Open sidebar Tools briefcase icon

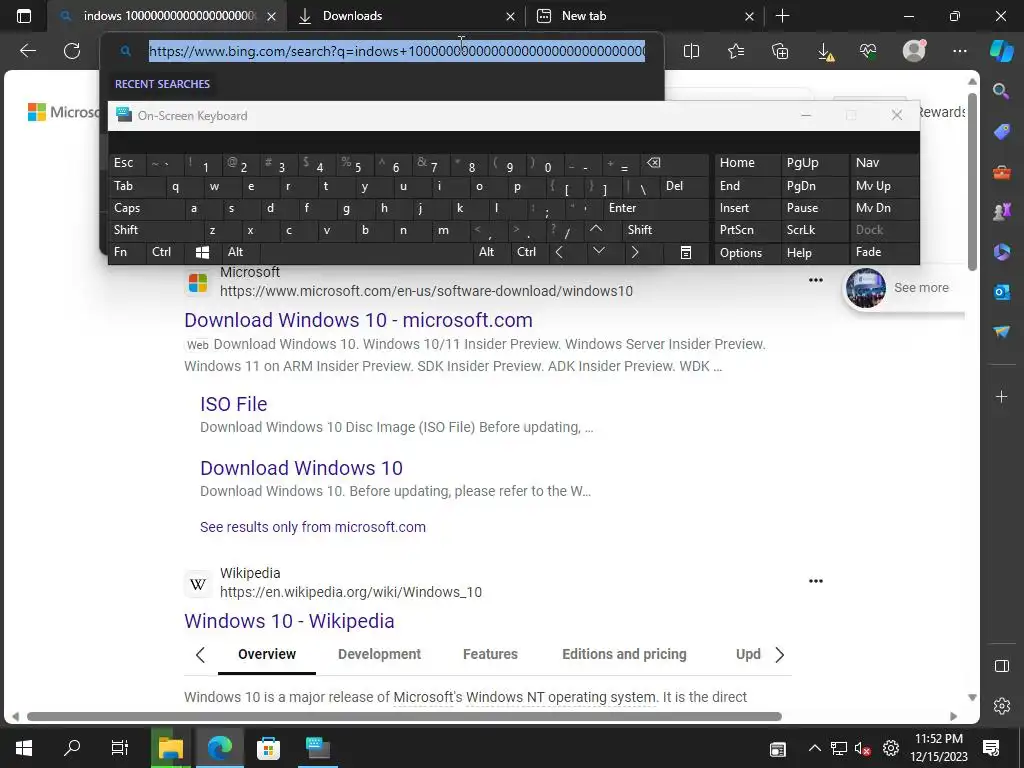(x=1002, y=172)
